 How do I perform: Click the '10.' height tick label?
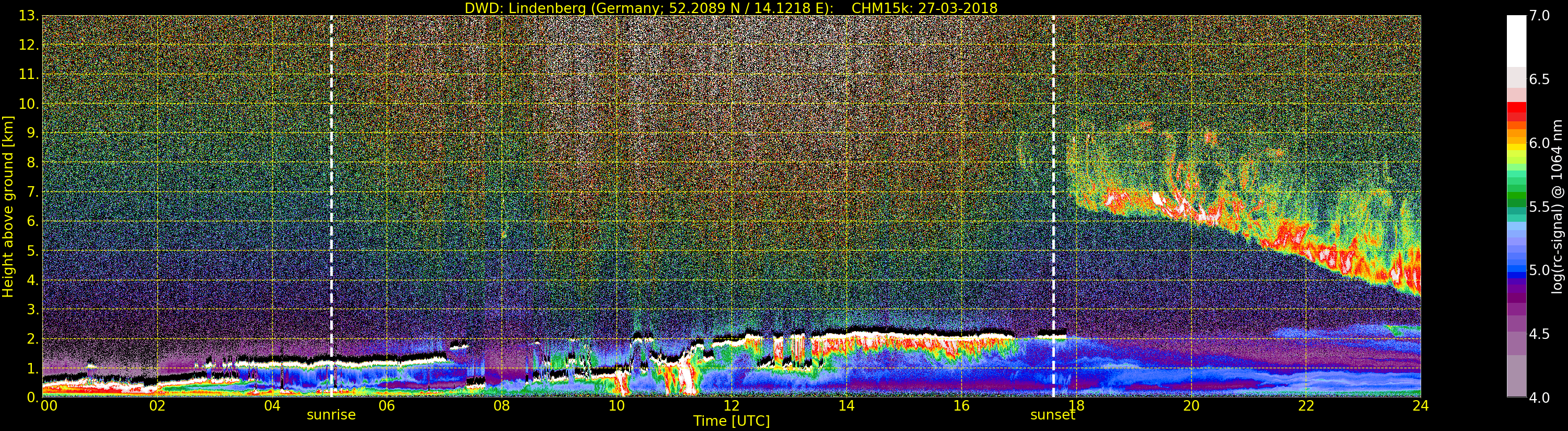tap(29, 104)
